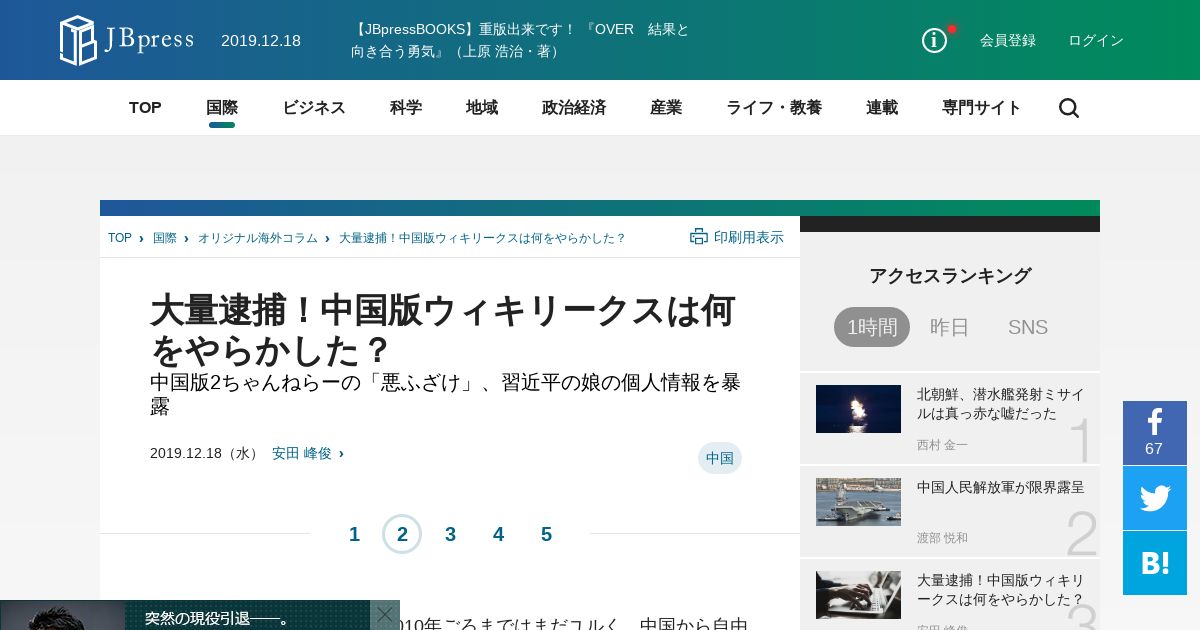Switch ranking to SNS tab
The image size is (1200, 630).
(x=1028, y=327)
